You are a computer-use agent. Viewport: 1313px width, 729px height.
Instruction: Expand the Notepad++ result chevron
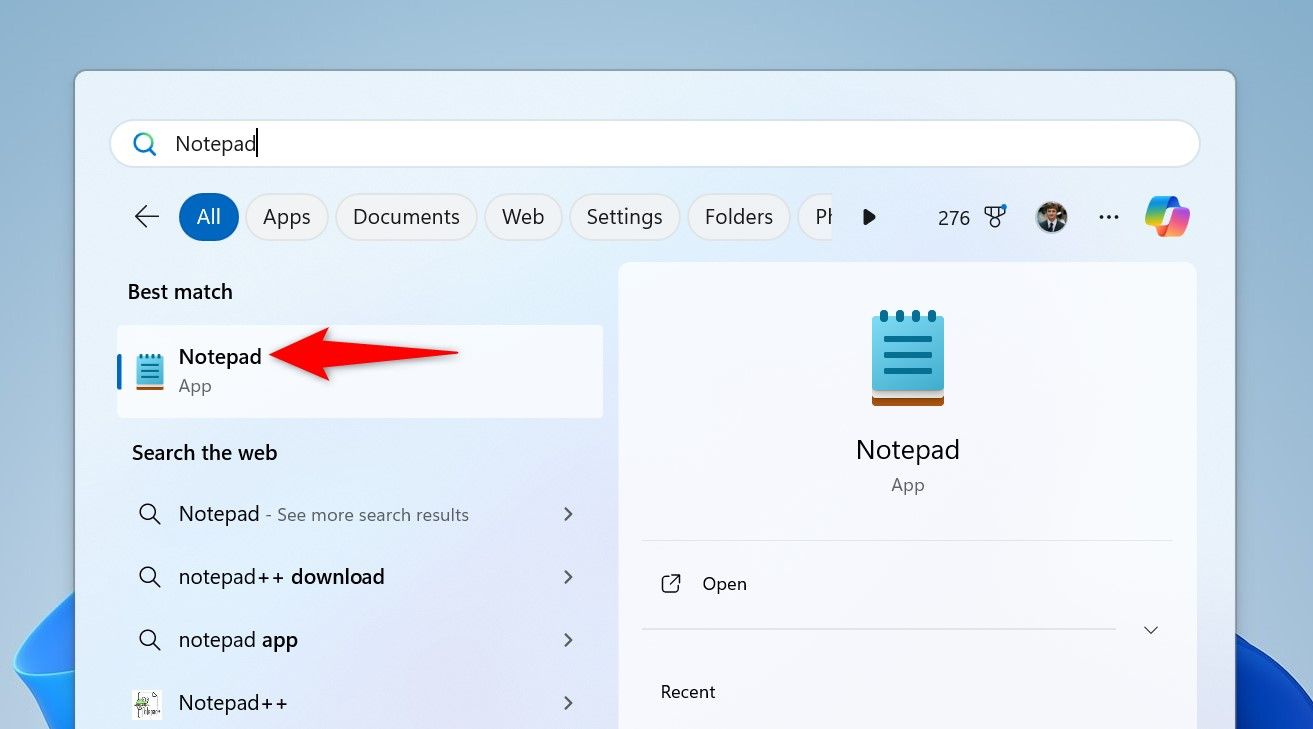568,703
